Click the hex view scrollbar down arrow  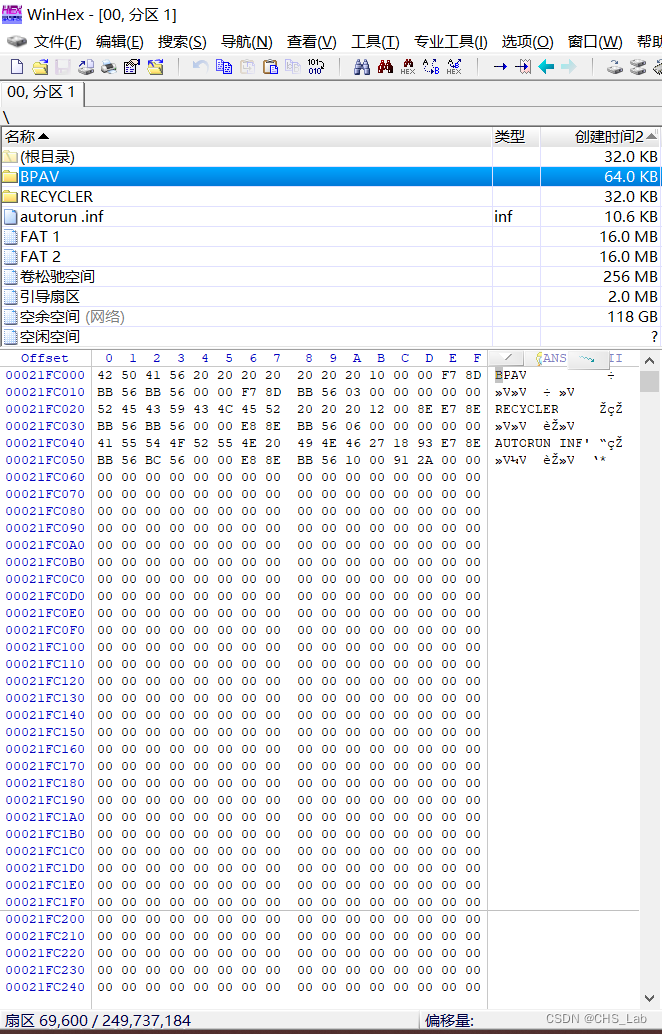click(649, 998)
